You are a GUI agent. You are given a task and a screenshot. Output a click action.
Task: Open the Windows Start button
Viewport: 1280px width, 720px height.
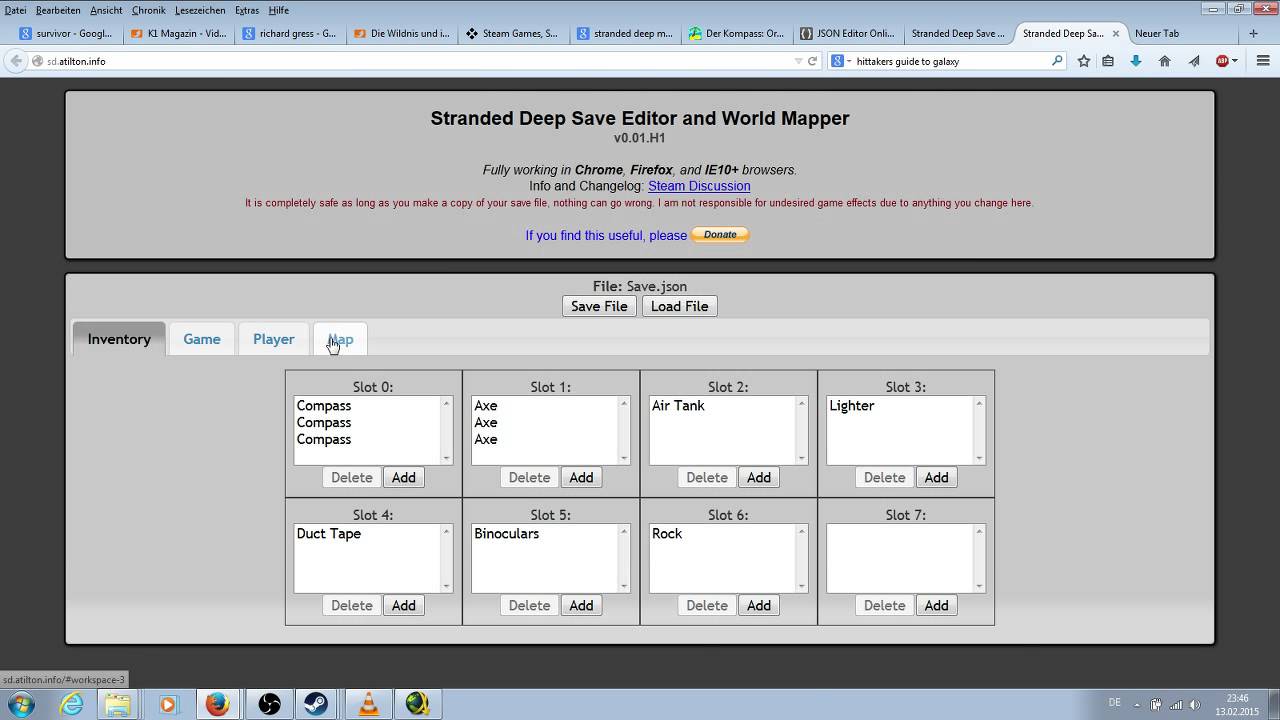pyautogui.click(x=21, y=704)
